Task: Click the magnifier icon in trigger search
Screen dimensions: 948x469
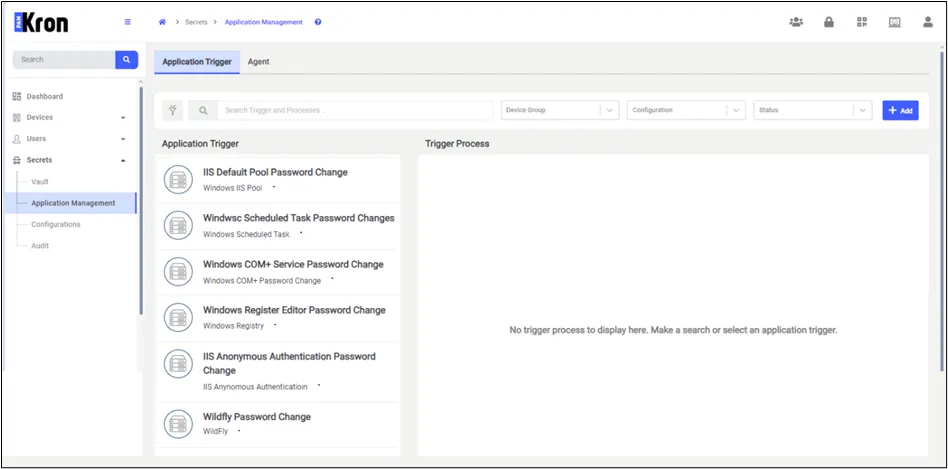Action: pos(203,111)
